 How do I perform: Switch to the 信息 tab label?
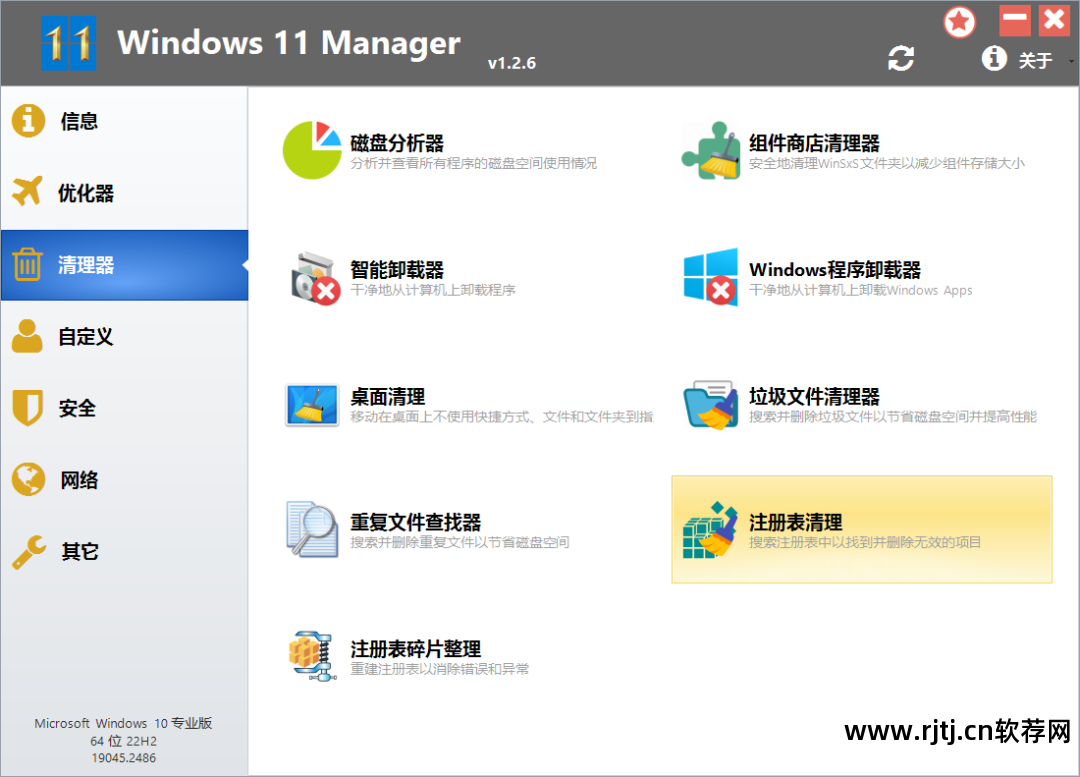coord(79,121)
